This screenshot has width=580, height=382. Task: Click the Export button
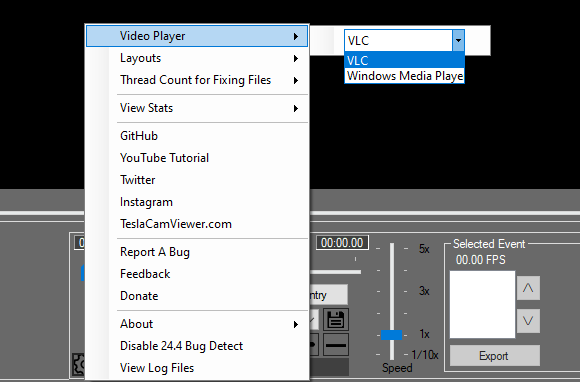click(x=495, y=356)
